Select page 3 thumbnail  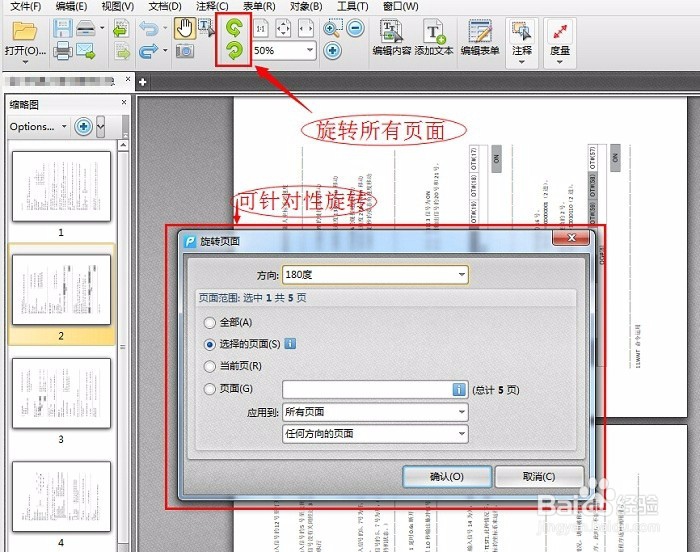tap(61, 393)
